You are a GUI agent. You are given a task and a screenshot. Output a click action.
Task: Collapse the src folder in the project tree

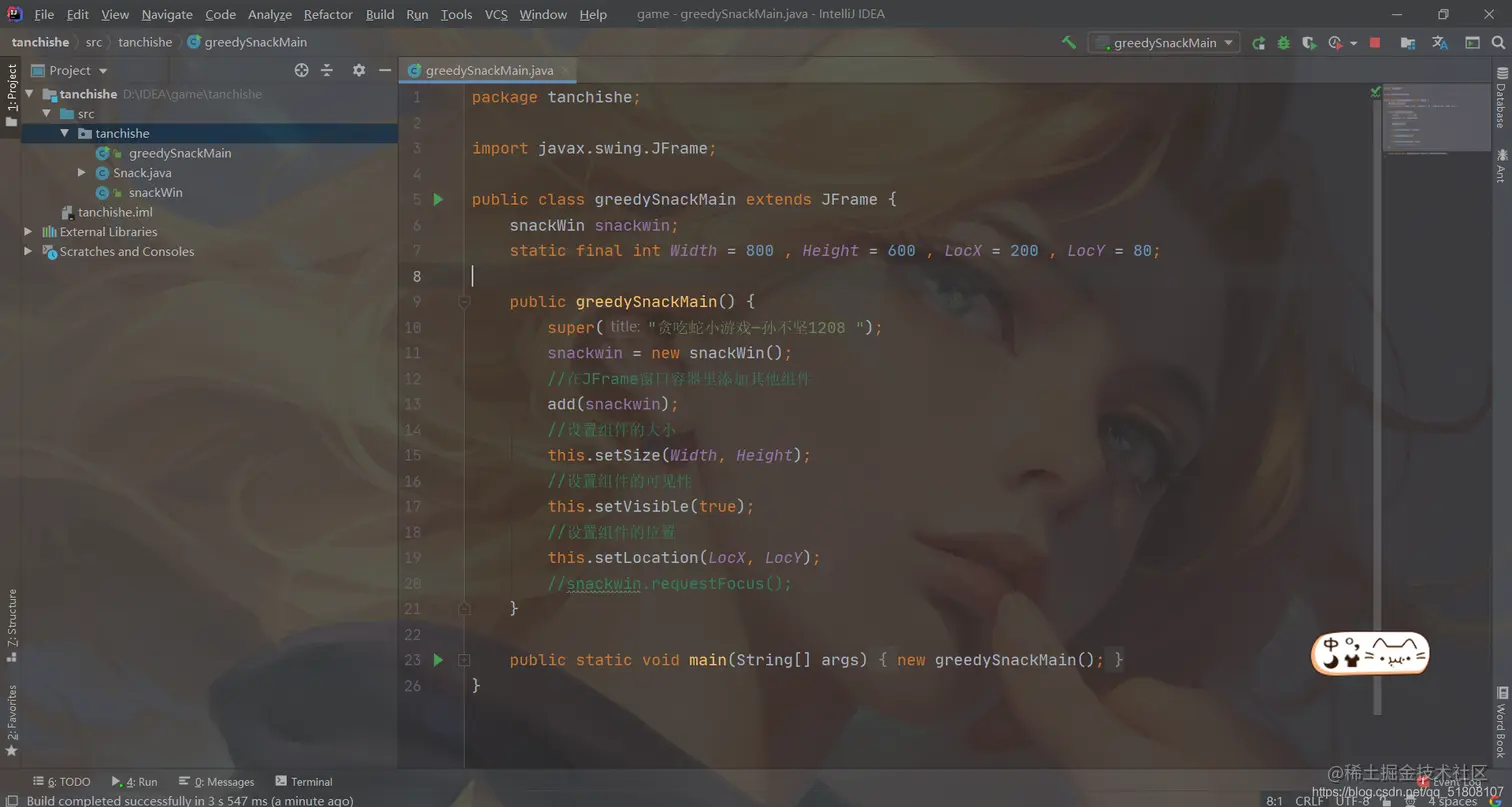46,114
